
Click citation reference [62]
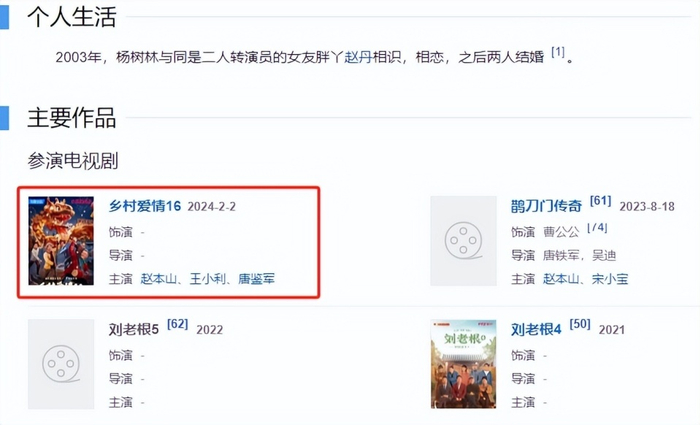178,324
